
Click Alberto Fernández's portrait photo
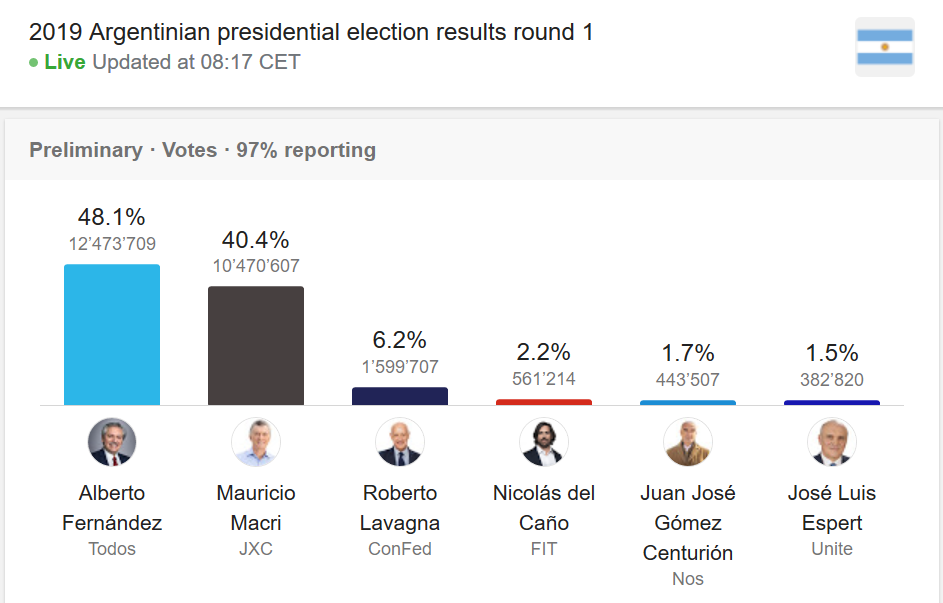point(112,442)
